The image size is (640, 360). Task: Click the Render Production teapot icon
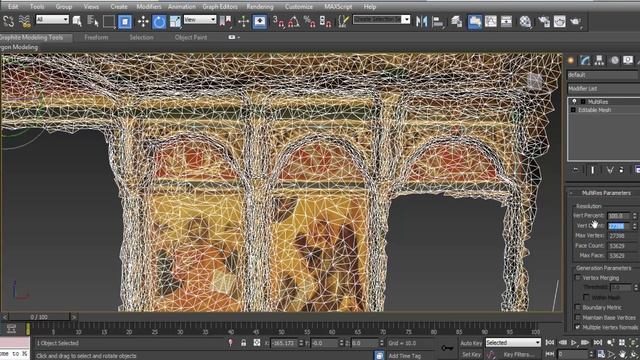[x=576, y=21]
